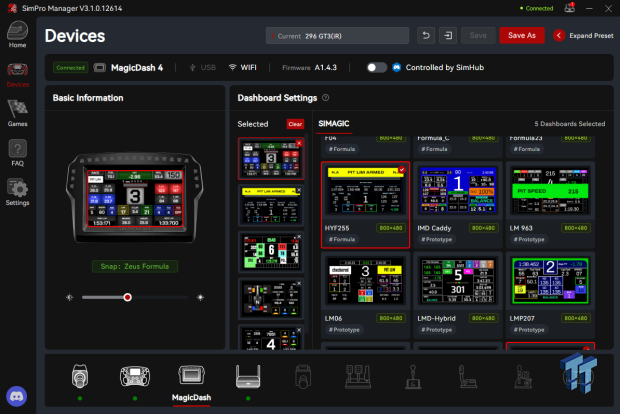This screenshot has height=414, width=620.
Task: Click the screen brightness slider handle
Action: 127,297
